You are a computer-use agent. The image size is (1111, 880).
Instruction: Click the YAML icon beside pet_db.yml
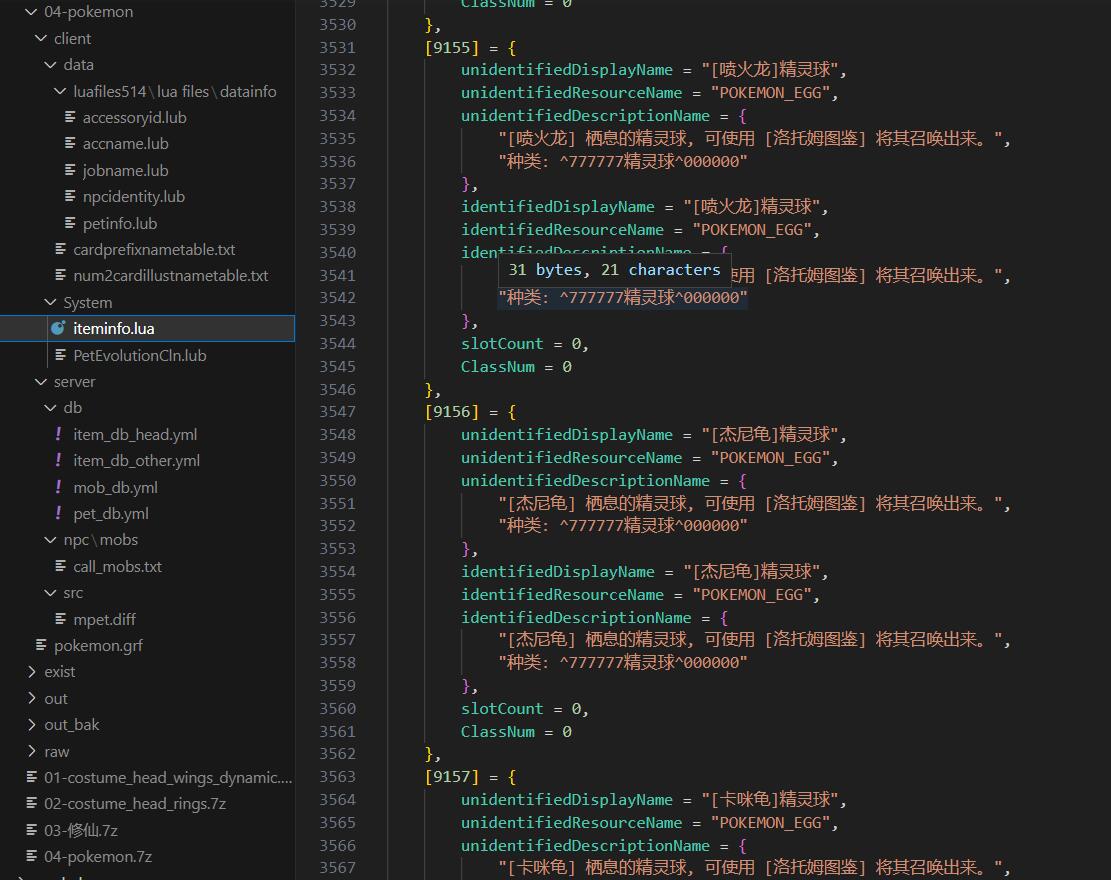coord(59,513)
